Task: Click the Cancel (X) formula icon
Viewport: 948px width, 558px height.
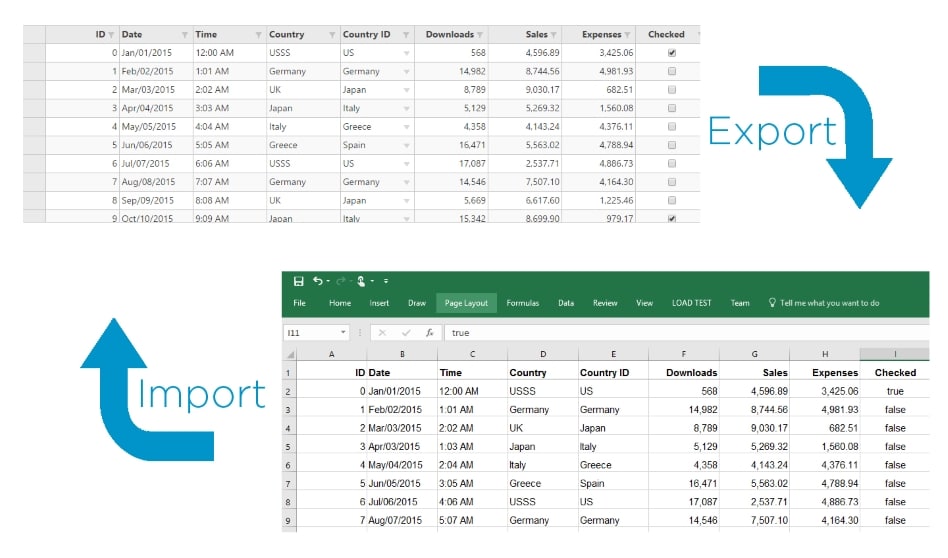Action: click(x=382, y=333)
